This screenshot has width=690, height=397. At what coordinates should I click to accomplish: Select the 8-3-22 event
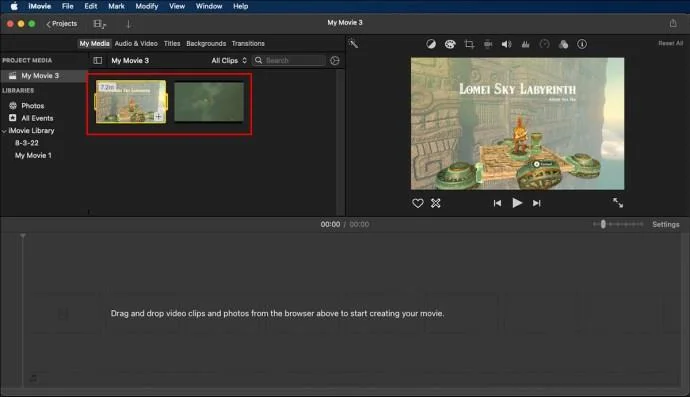(27, 143)
